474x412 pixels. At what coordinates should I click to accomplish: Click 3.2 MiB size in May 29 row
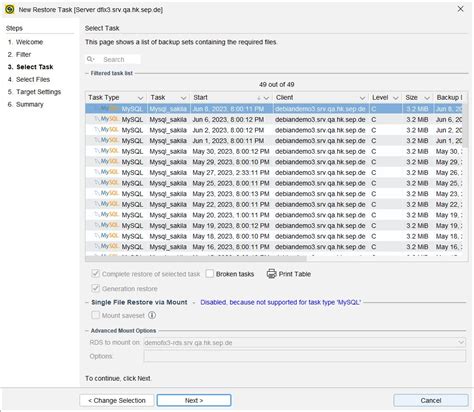417,162
